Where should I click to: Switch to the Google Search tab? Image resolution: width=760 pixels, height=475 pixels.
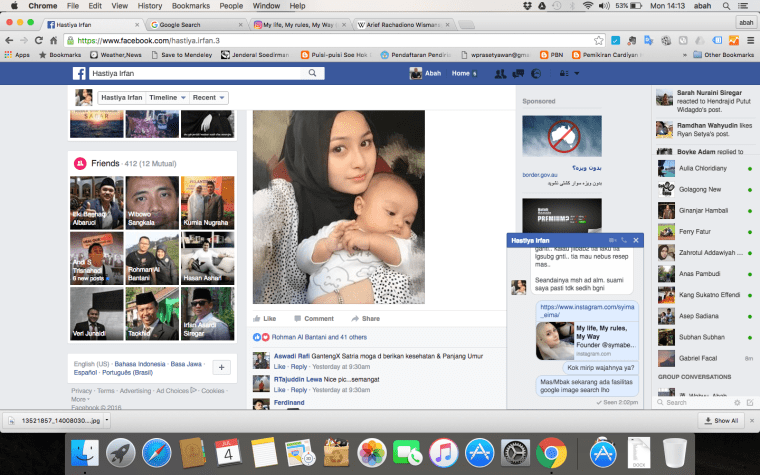196,25
